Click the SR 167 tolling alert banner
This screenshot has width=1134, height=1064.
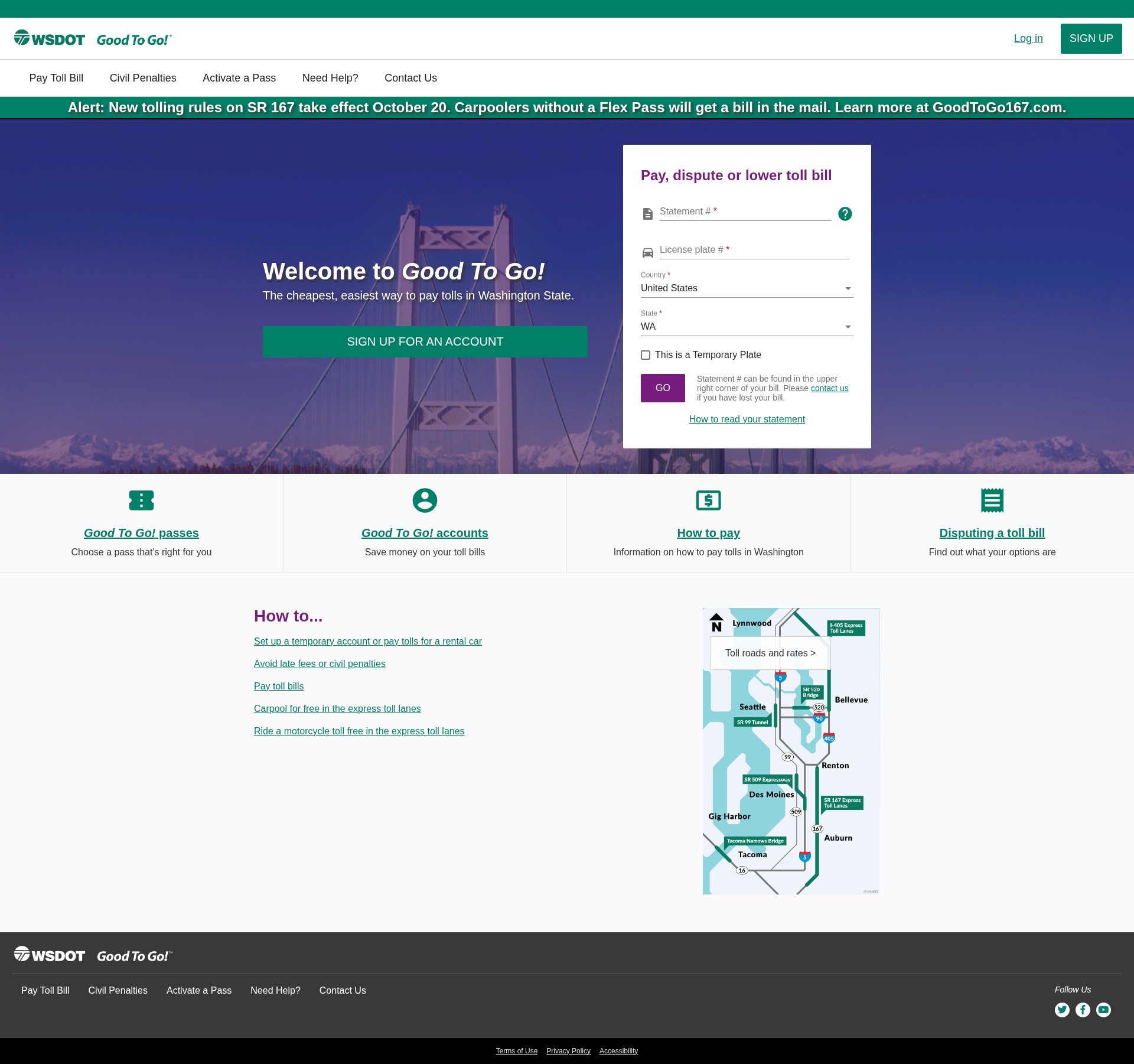coord(567,108)
